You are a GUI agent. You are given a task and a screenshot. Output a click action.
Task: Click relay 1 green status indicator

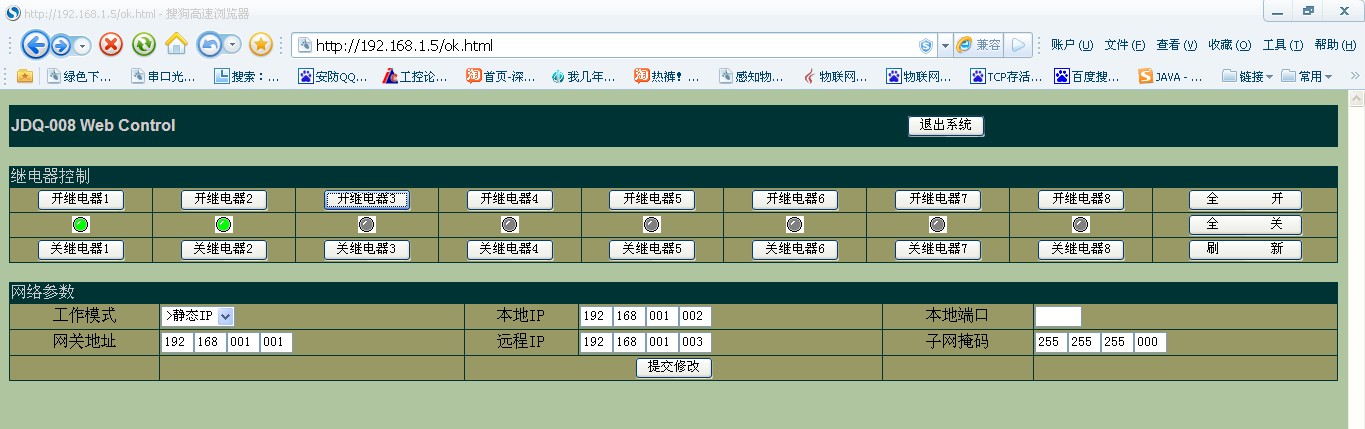pos(81,225)
